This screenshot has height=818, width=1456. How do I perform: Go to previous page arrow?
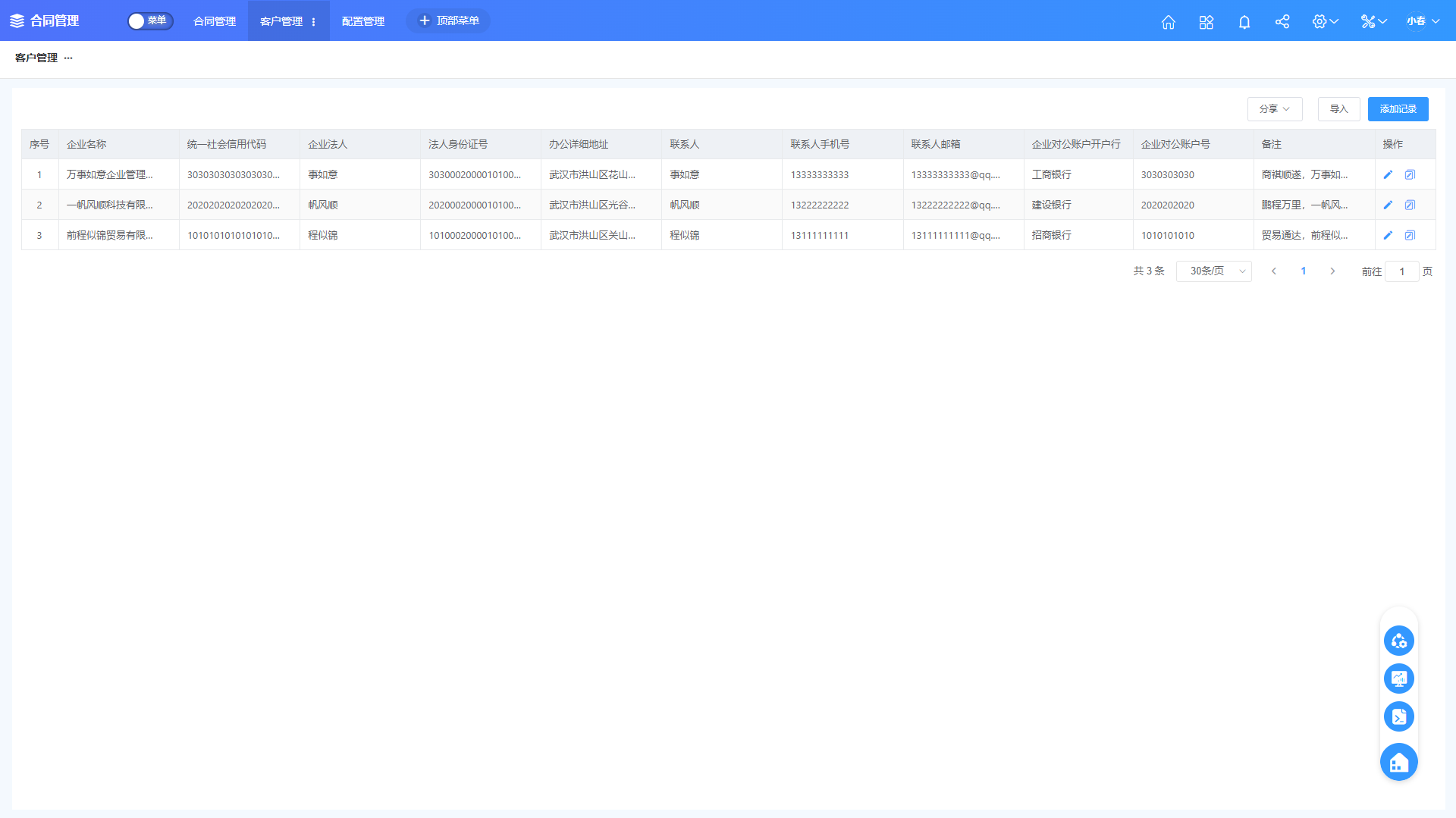coord(1274,271)
